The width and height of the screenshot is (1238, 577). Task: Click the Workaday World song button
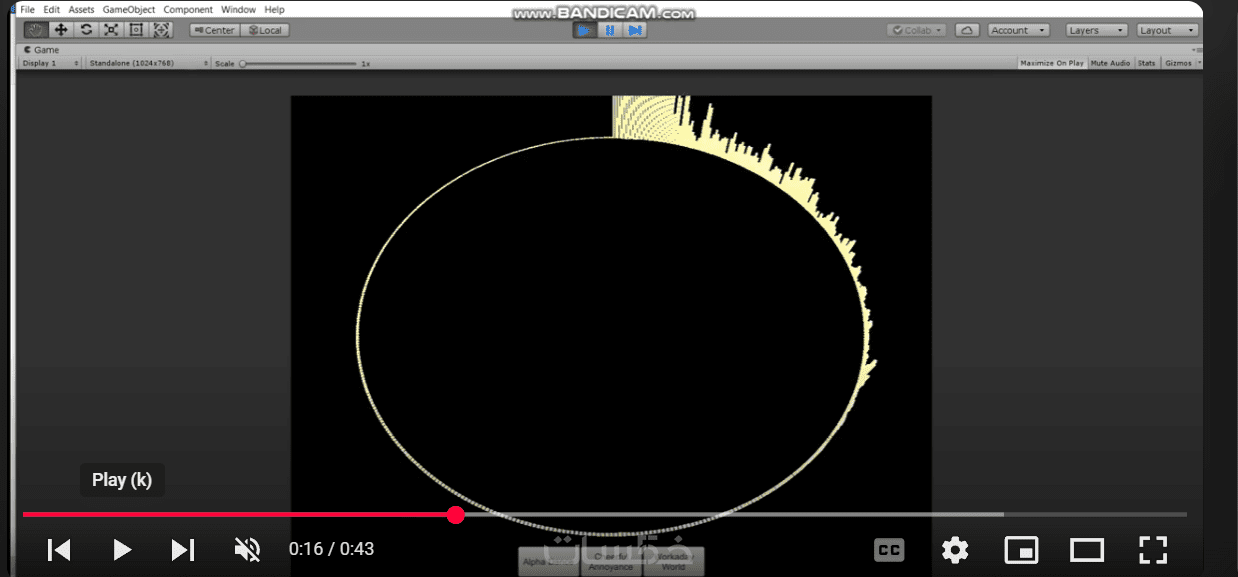(674, 561)
